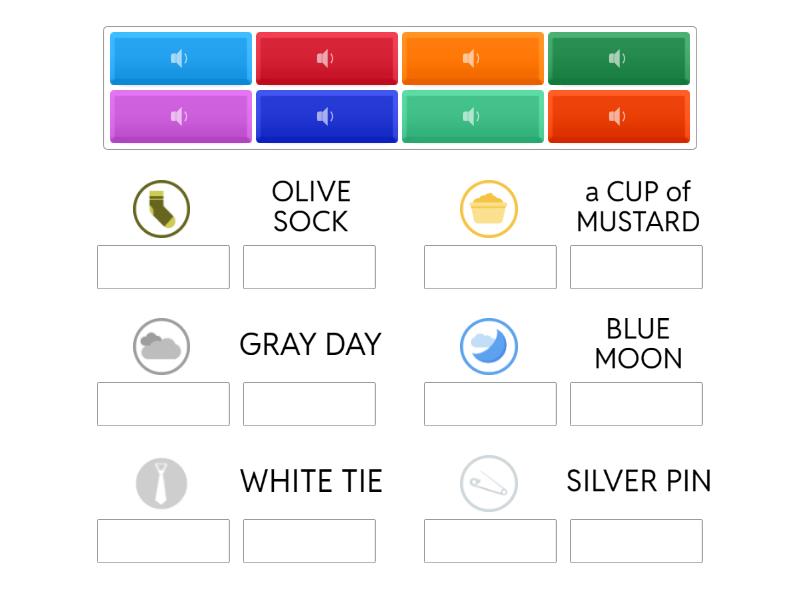Click the purple speaker tile

coord(180,117)
